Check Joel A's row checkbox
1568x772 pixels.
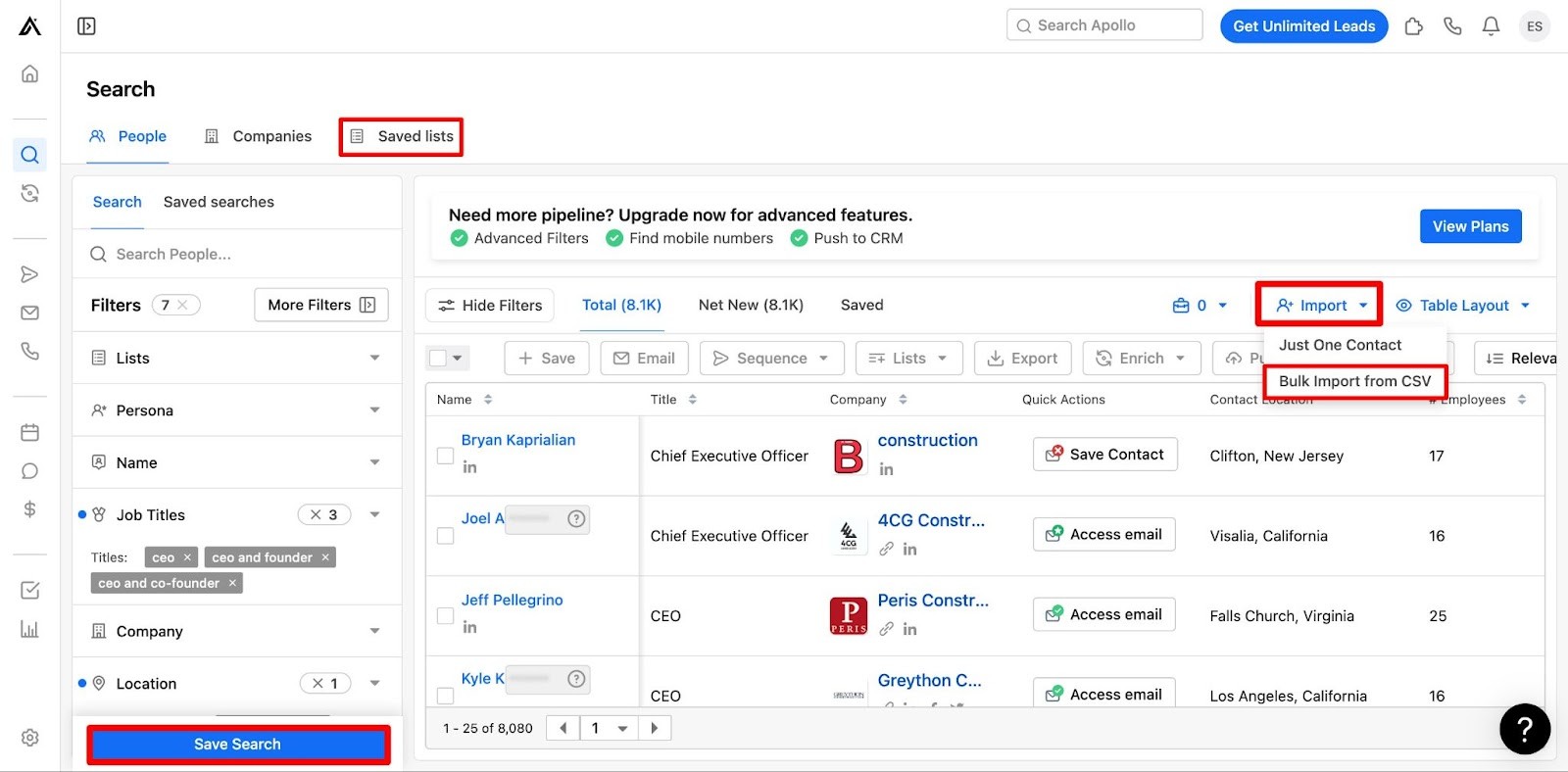pos(445,536)
